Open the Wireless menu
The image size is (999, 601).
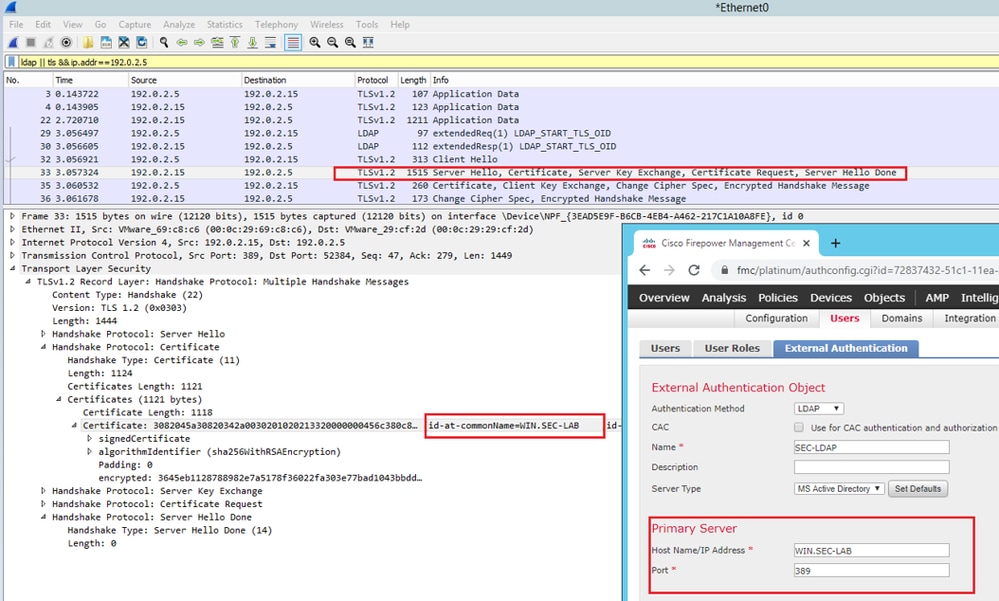[x=326, y=24]
